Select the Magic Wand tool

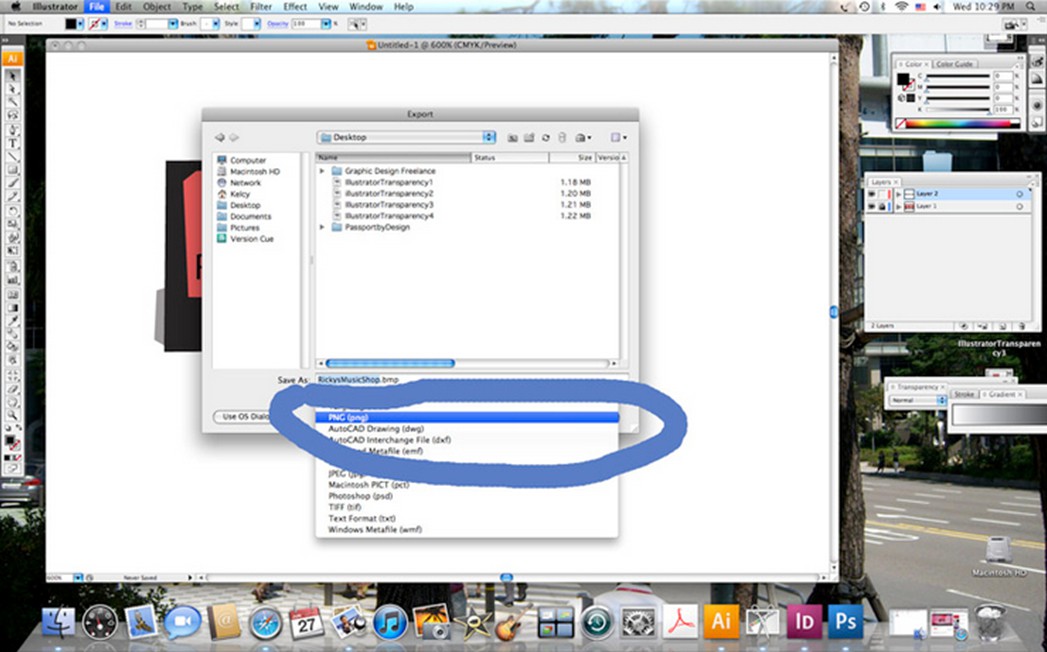tap(12, 102)
